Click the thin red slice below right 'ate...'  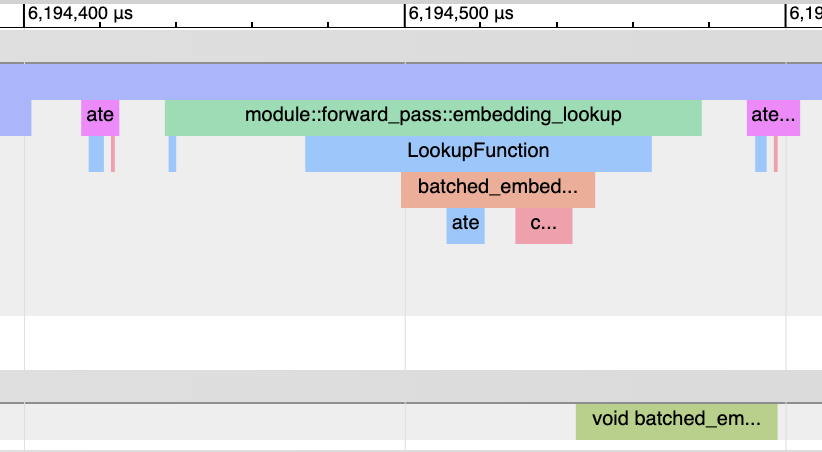775,153
